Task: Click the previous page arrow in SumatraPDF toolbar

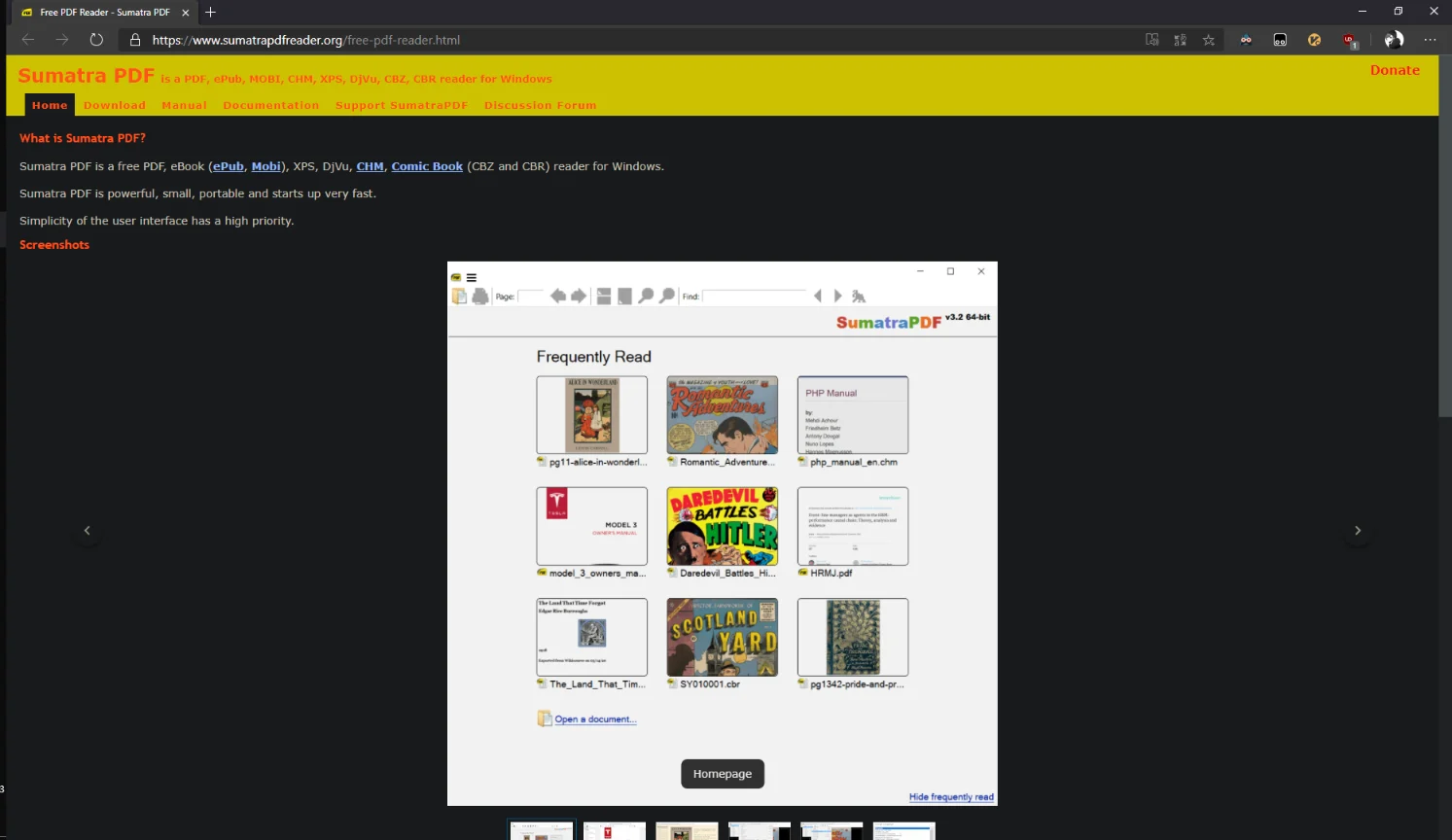Action: pos(558,296)
